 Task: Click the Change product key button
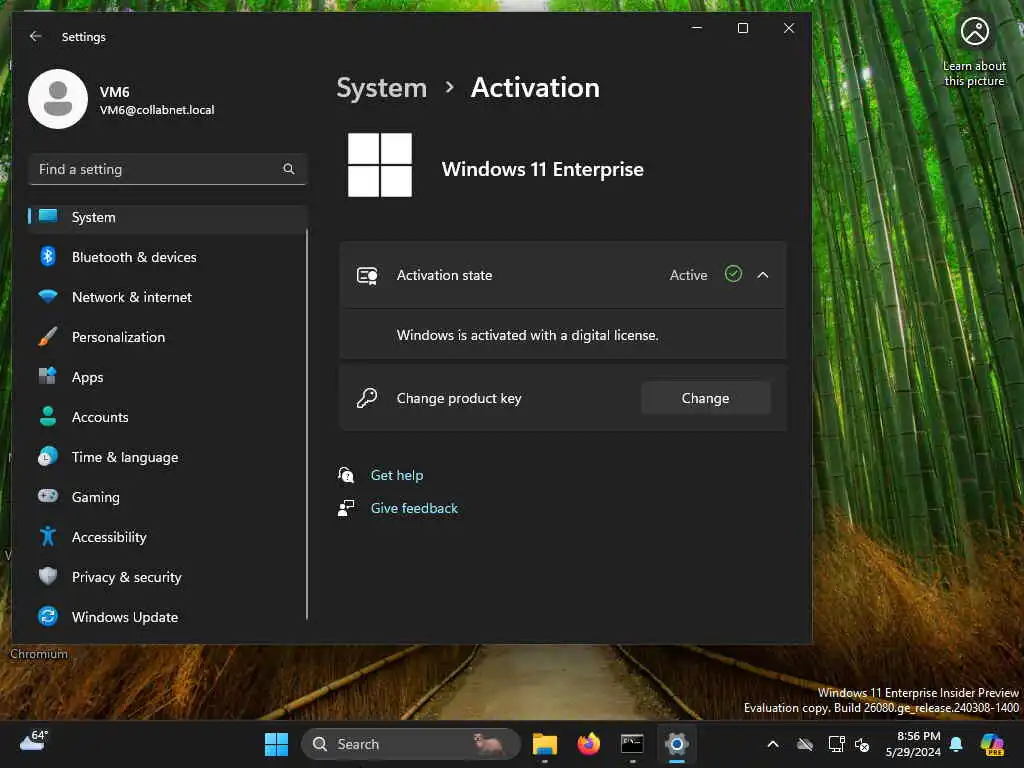tap(705, 398)
